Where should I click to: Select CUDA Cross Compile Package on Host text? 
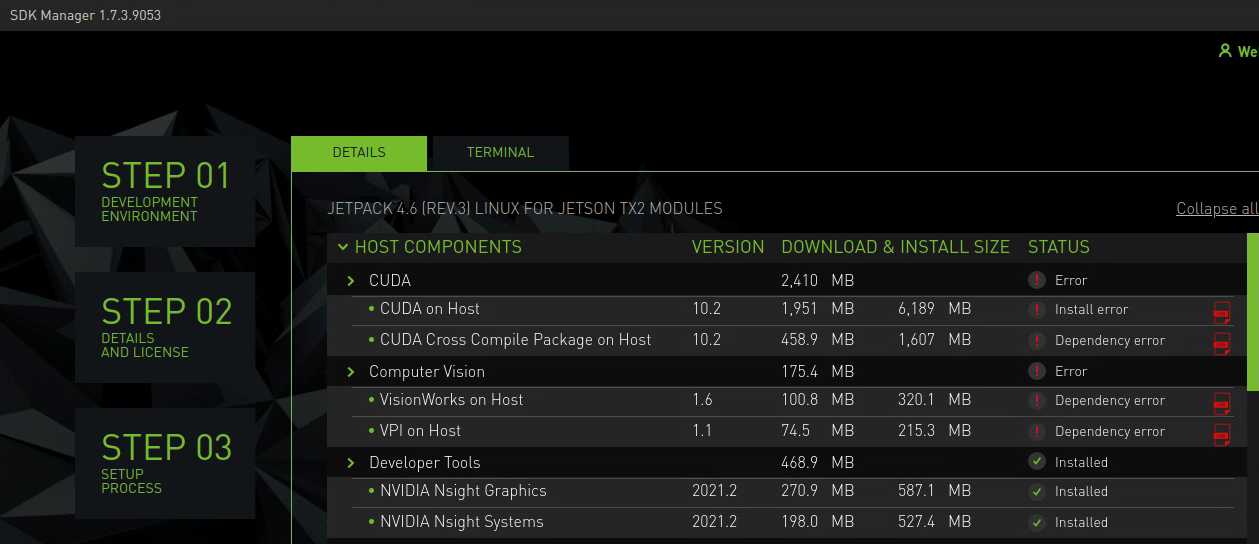[515, 340]
